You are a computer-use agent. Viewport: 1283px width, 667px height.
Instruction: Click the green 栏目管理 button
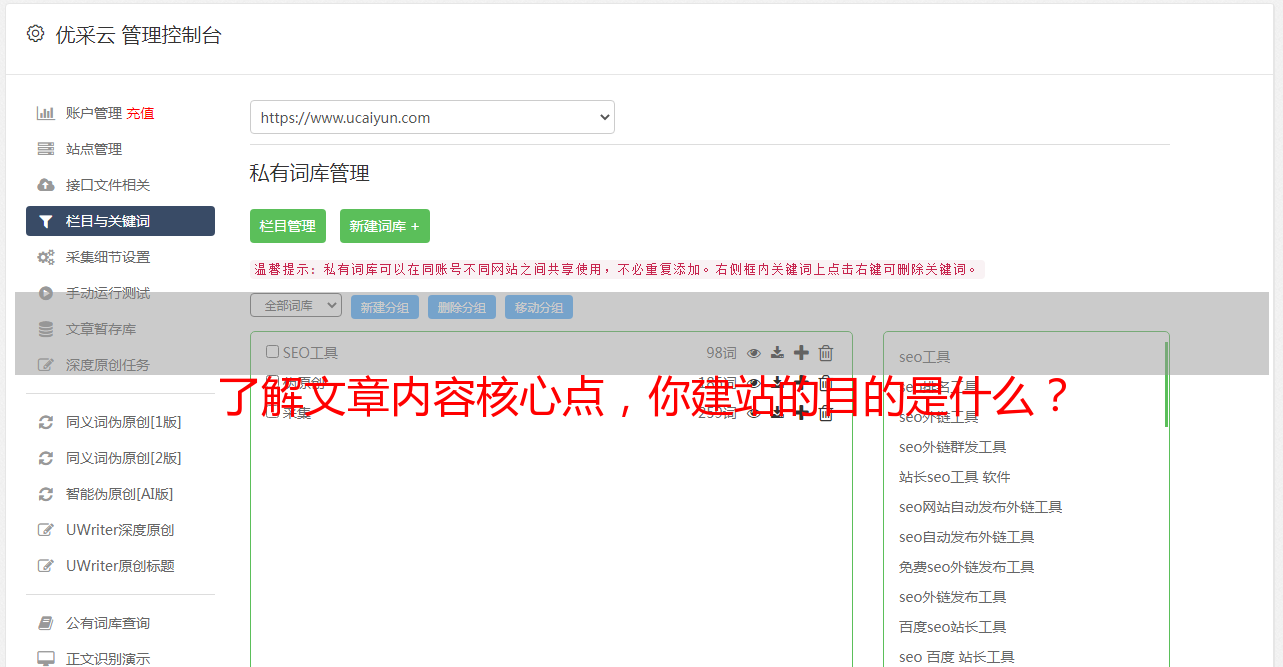point(288,226)
